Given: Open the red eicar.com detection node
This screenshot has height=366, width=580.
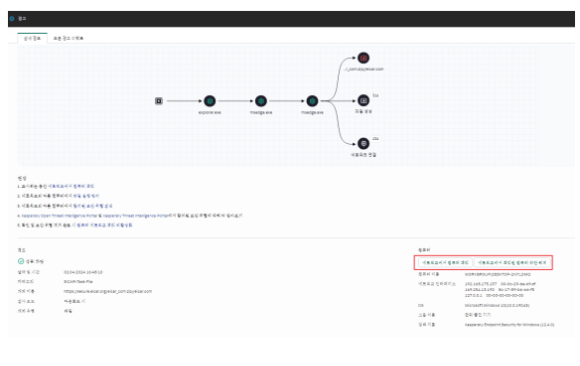Looking at the screenshot, I should [x=363, y=58].
